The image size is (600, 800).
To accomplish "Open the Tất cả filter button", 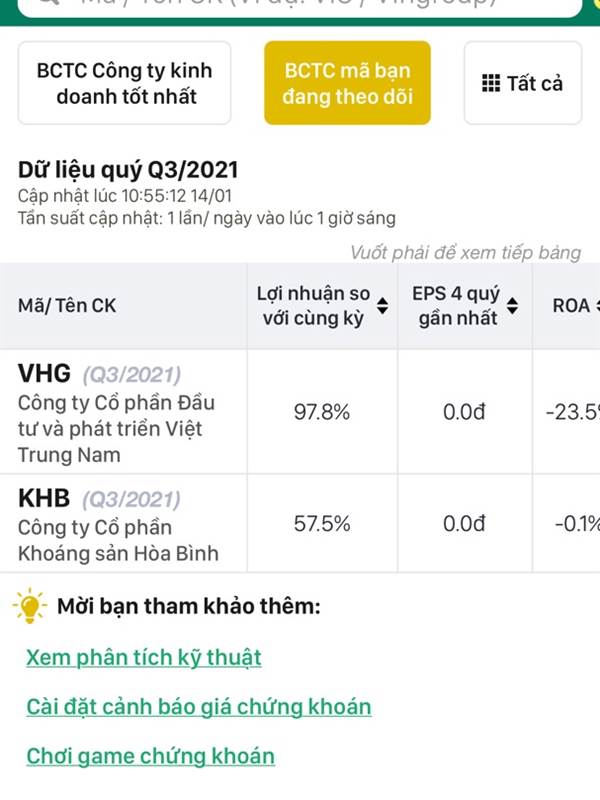I will [523, 83].
